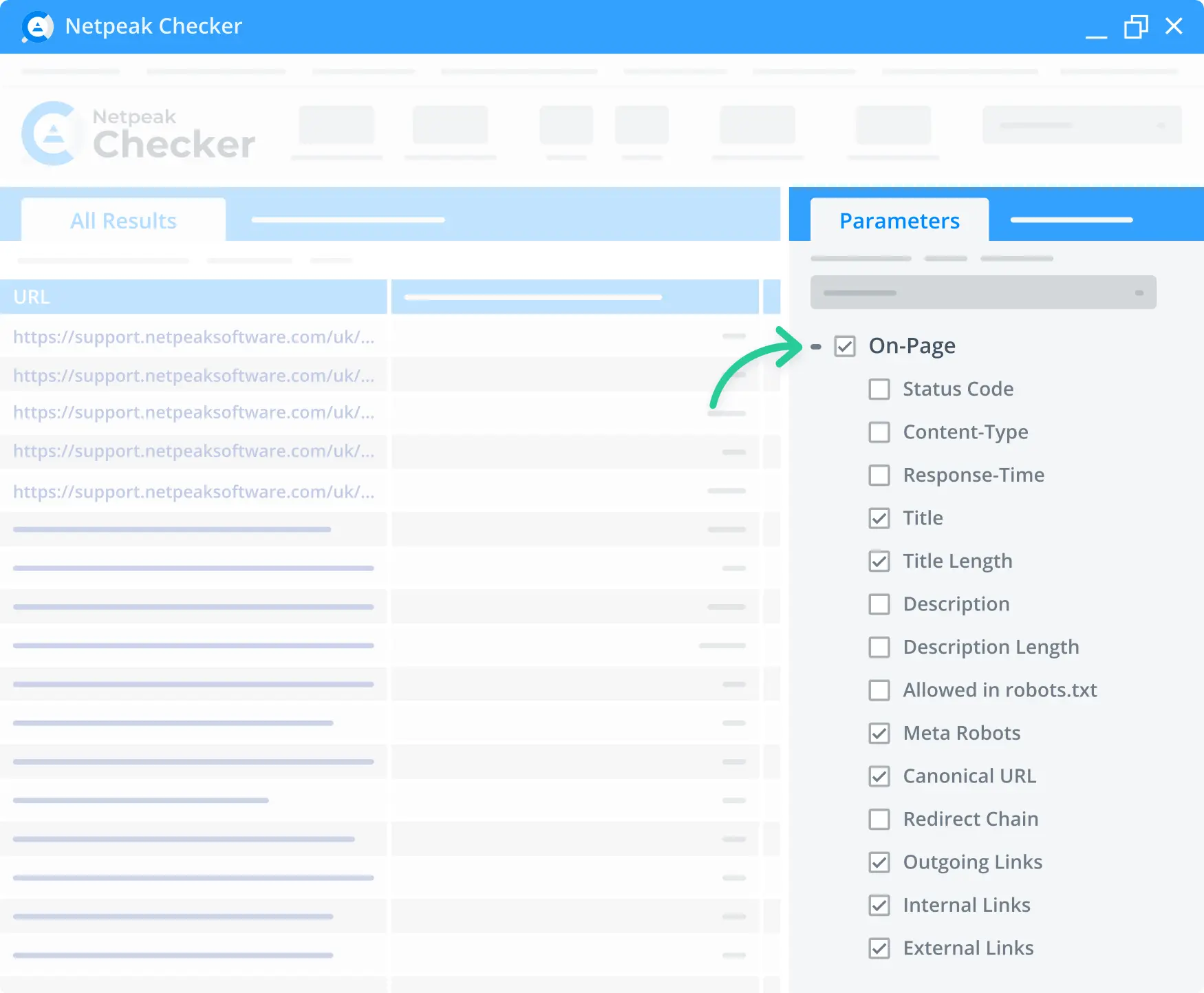The width and height of the screenshot is (1204, 993).
Task: Enable the Redirect Chain parameter
Action: click(x=879, y=819)
